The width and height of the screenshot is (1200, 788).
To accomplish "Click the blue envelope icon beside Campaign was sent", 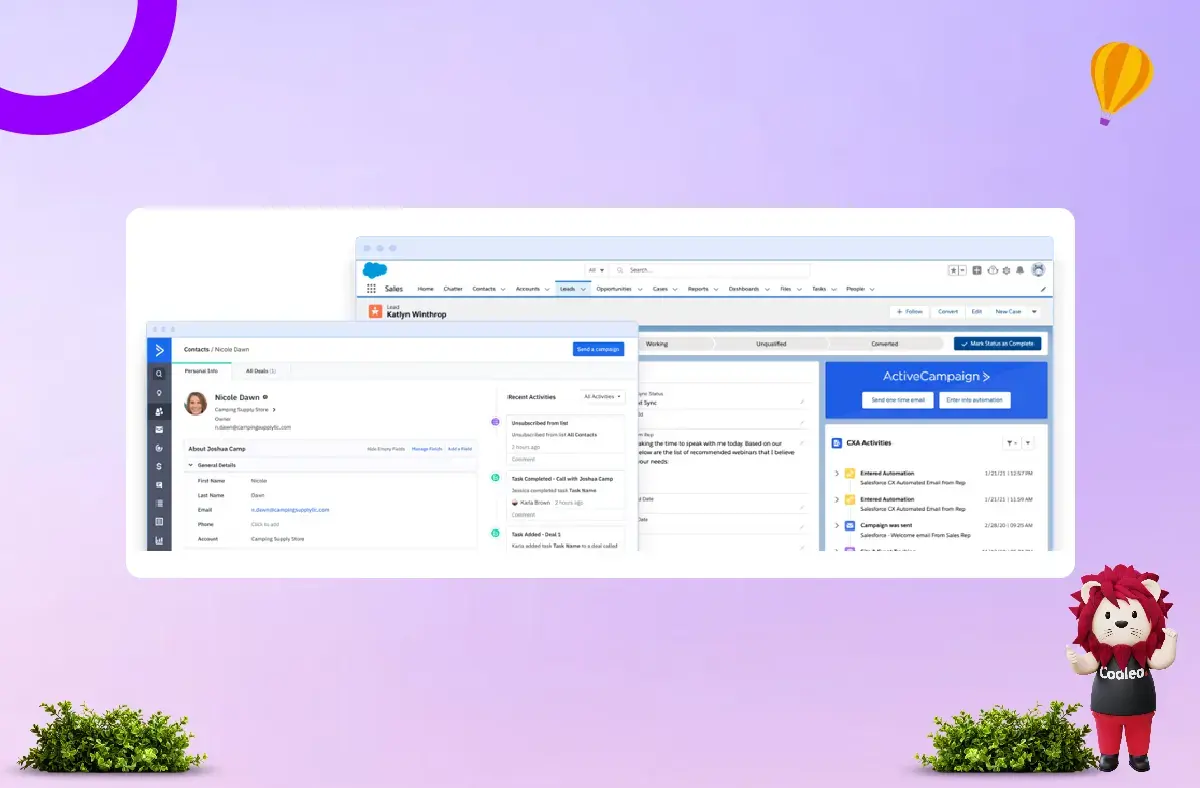I will tap(849, 525).
